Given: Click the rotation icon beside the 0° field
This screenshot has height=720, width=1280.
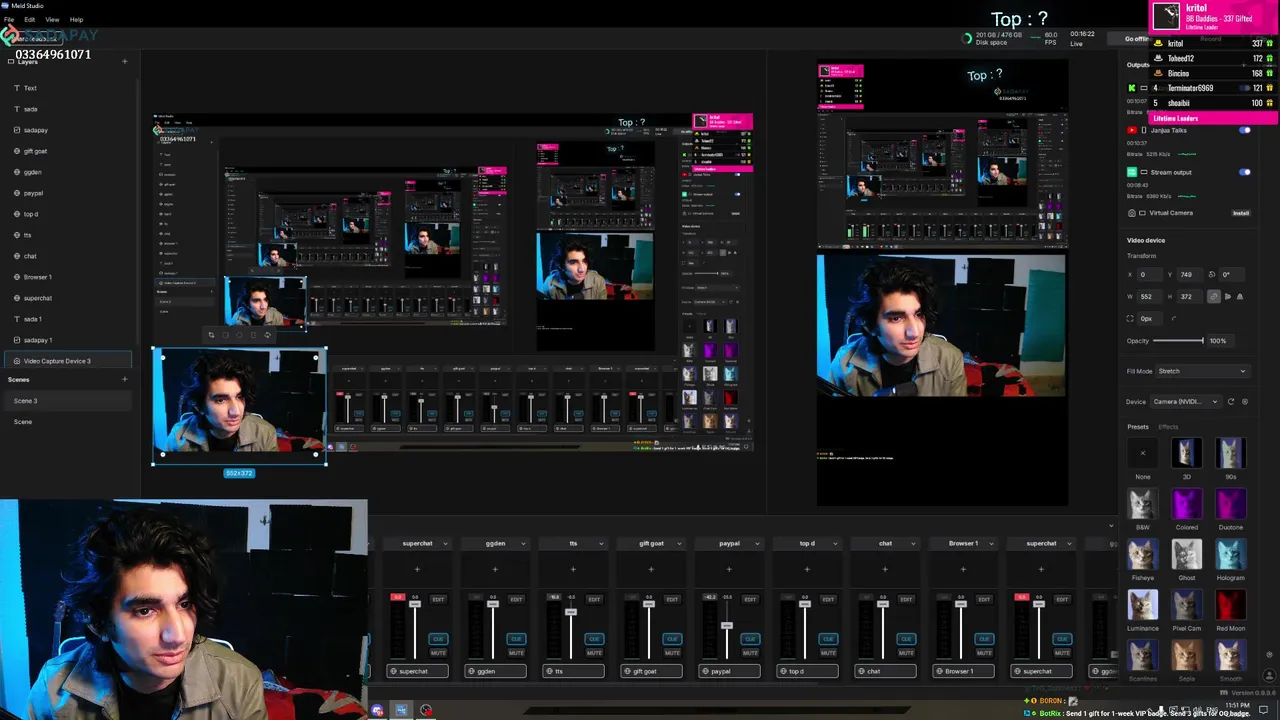Looking at the screenshot, I should 1212,275.
